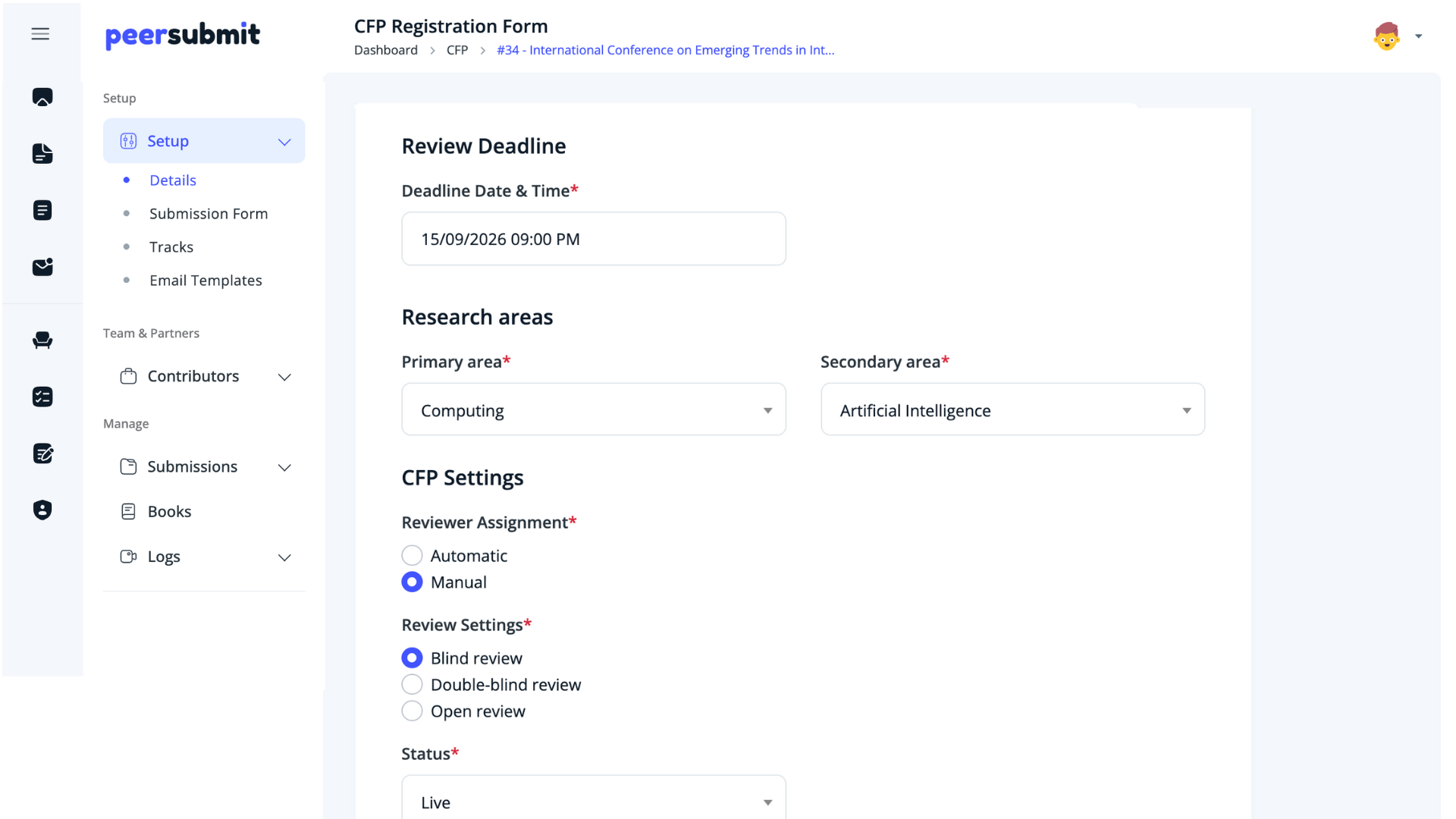Open the checklist icon in the left rail
The image size is (1456, 819).
click(42, 397)
